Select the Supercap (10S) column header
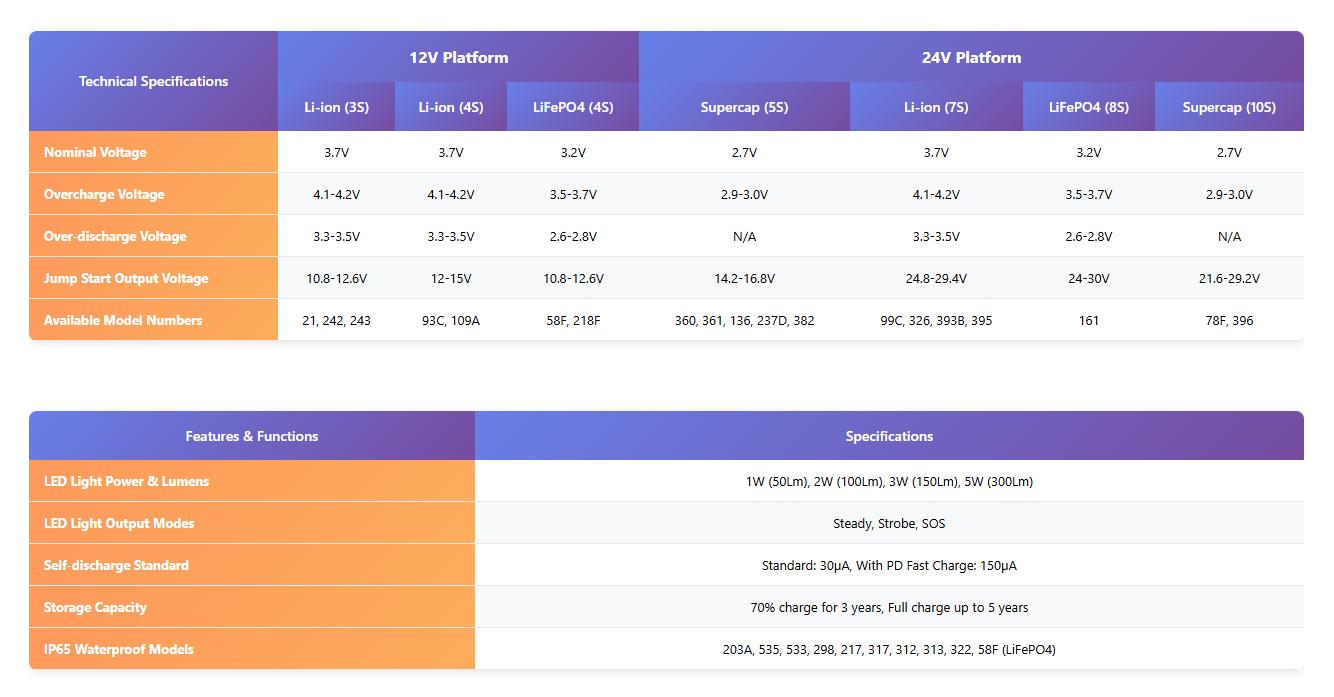Image resolution: width=1334 pixels, height=697 pixels. coord(1229,107)
